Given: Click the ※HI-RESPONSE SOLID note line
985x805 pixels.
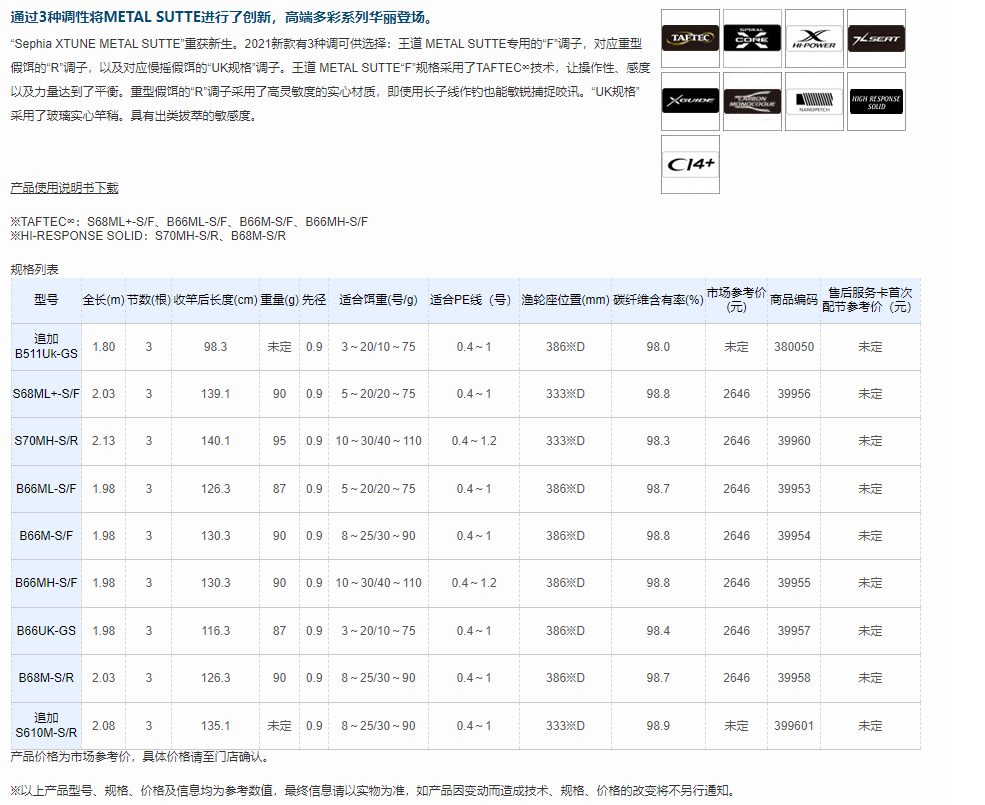Looking at the screenshot, I should pyautogui.click(x=148, y=236).
